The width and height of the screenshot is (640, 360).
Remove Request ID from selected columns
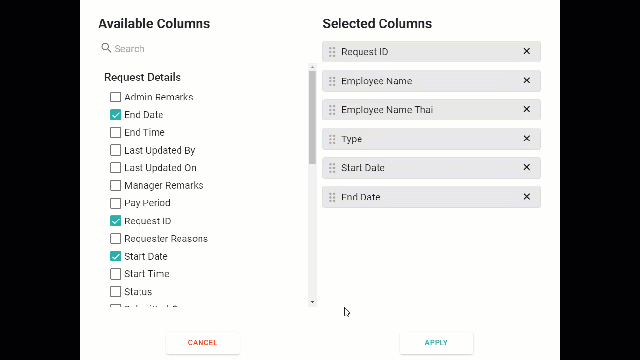pyautogui.click(x=527, y=51)
